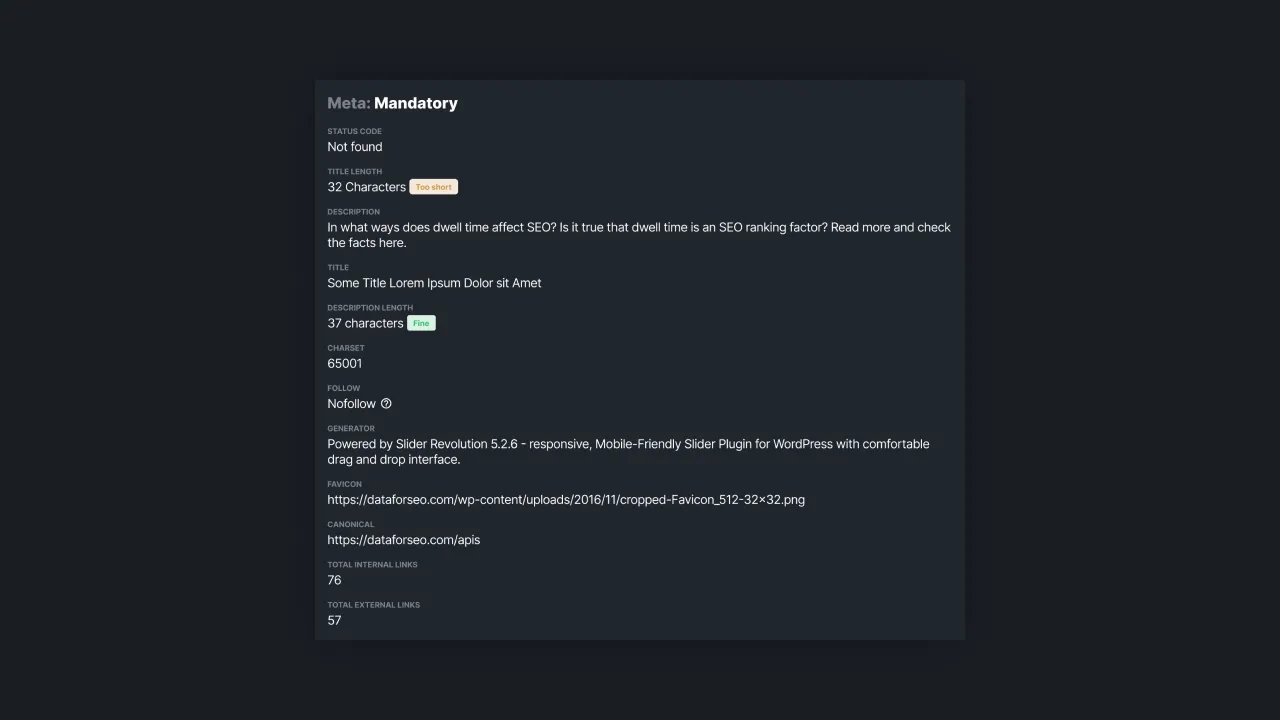Click the 'Some Title Lorem Ipsum' title text
1280x720 pixels.
tap(434, 283)
